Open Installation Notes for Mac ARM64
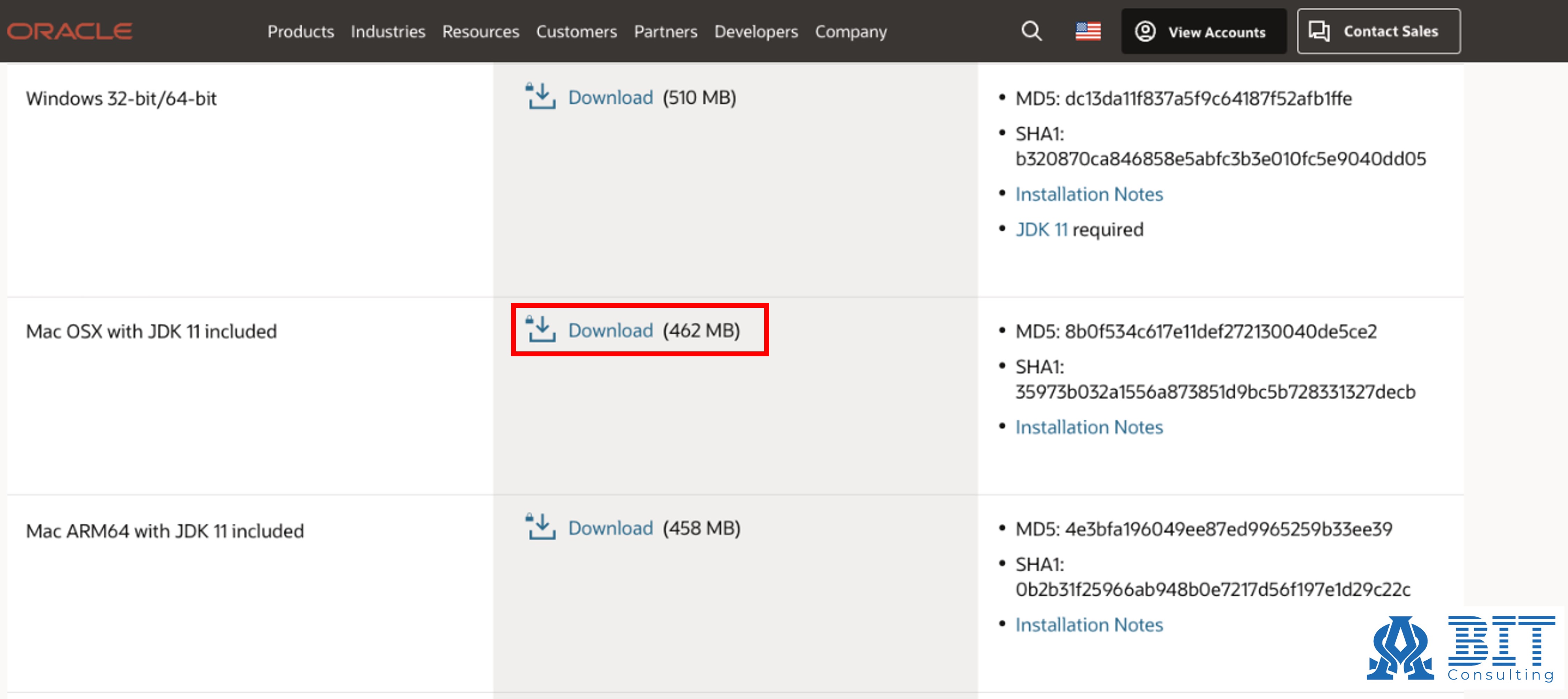Viewport: 1568px width, 699px height. click(x=1089, y=625)
